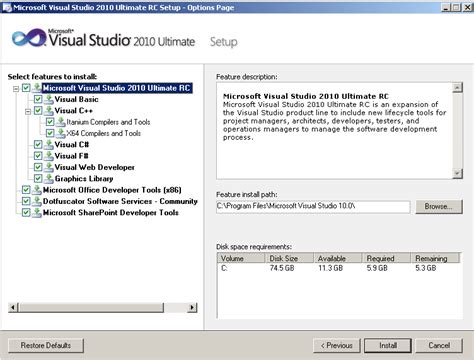Click the Available column header
The width and height of the screenshot is (474, 360).
[x=338, y=258]
